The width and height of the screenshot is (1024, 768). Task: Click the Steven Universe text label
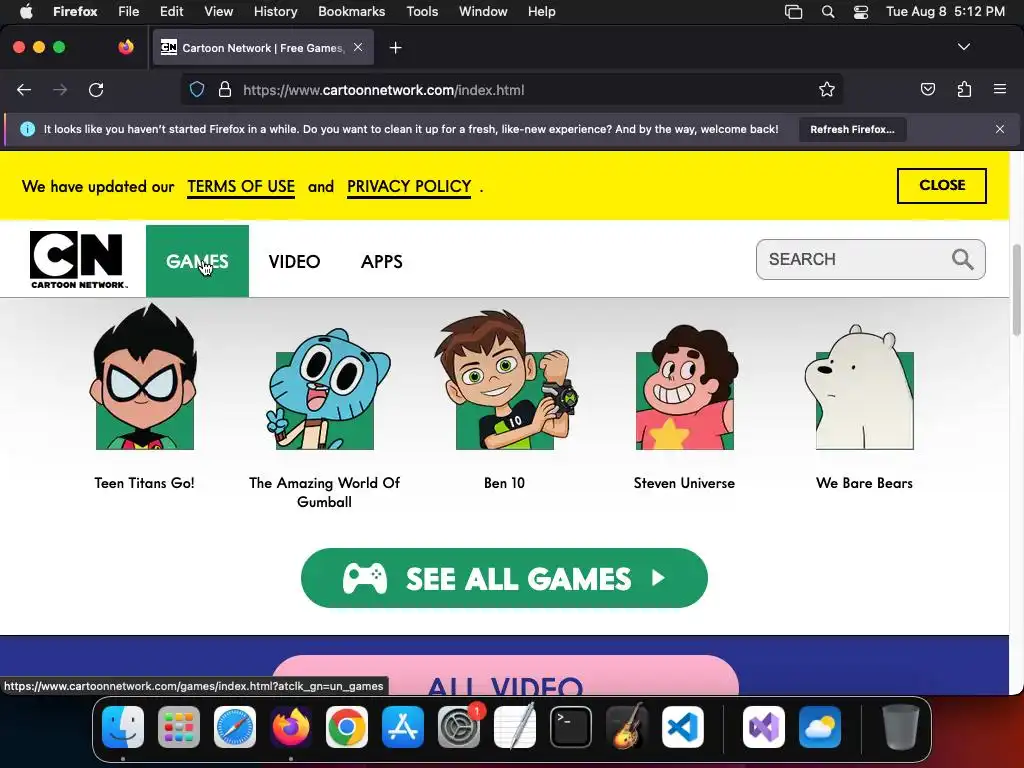(x=684, y=483)
